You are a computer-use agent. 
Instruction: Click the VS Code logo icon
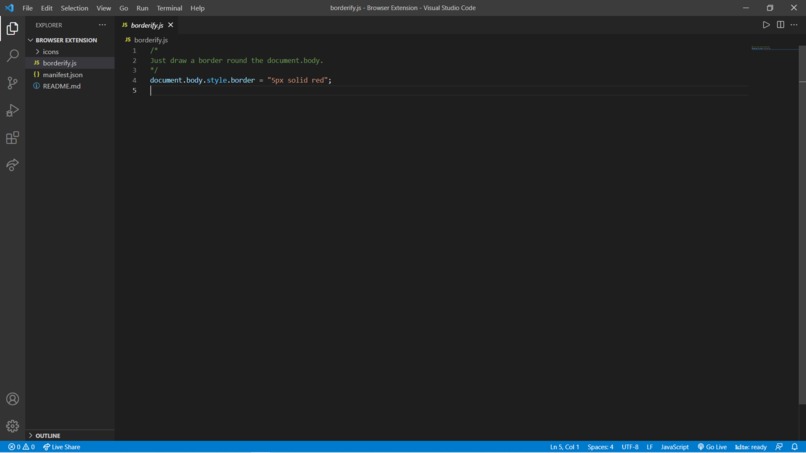click(x=9, y=8)
